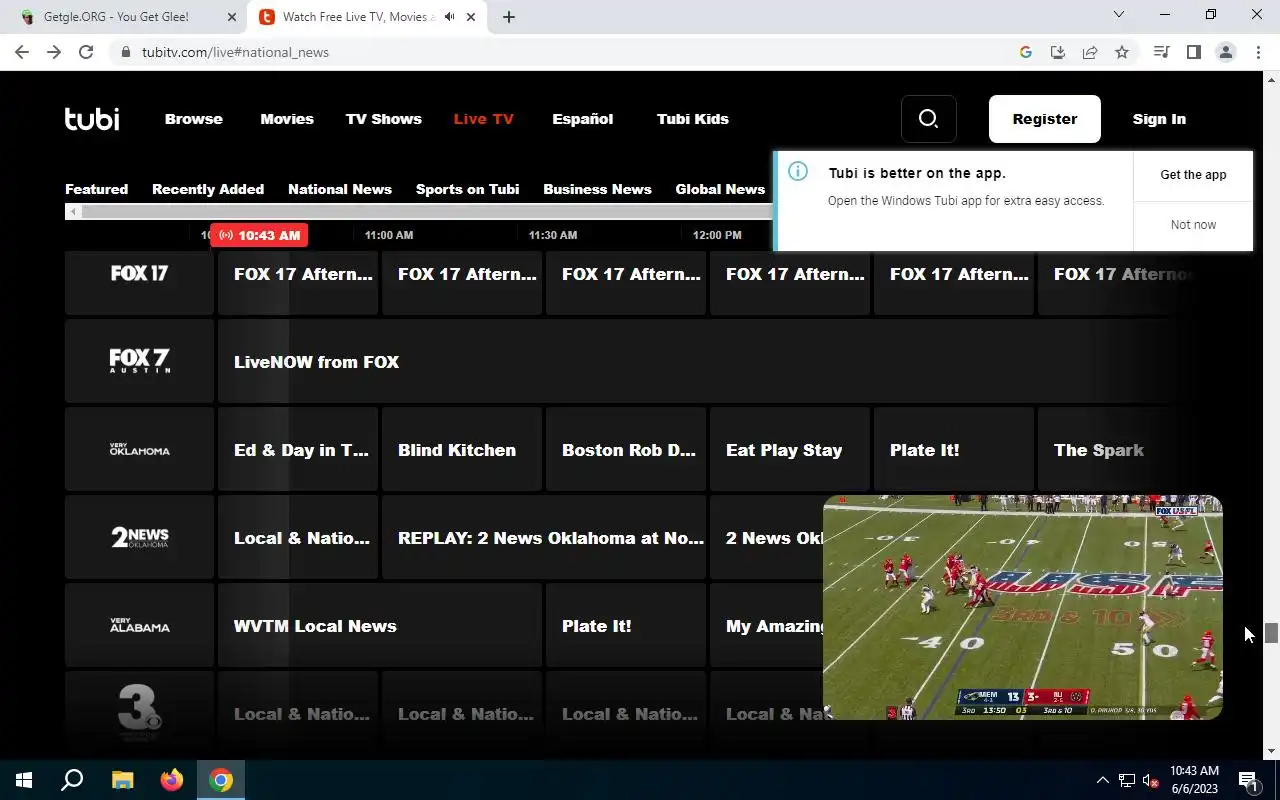Bookmark this page with star icon
1280x800 pixels.
(x=1122, y=52)
